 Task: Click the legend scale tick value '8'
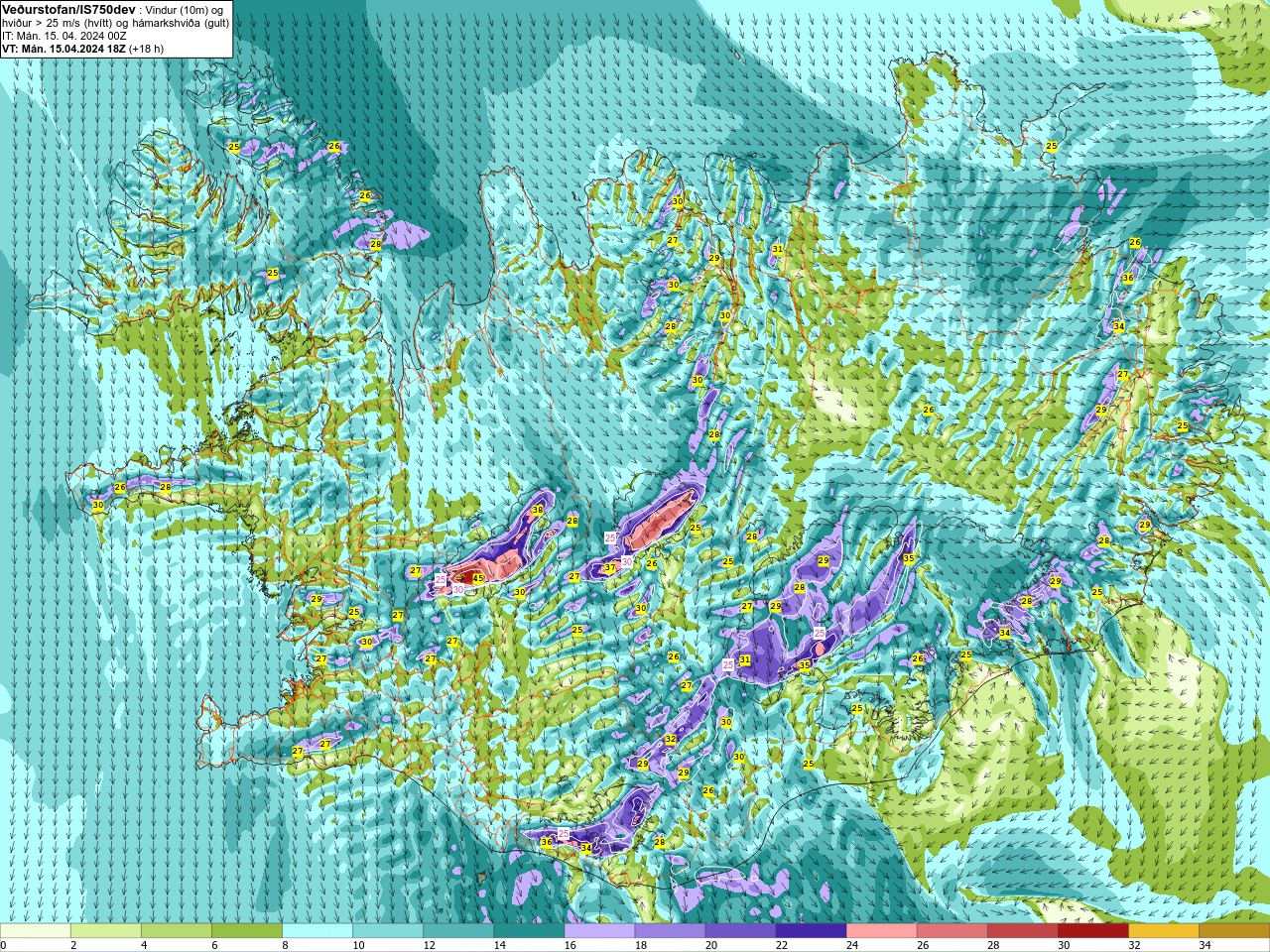(285, 945)
